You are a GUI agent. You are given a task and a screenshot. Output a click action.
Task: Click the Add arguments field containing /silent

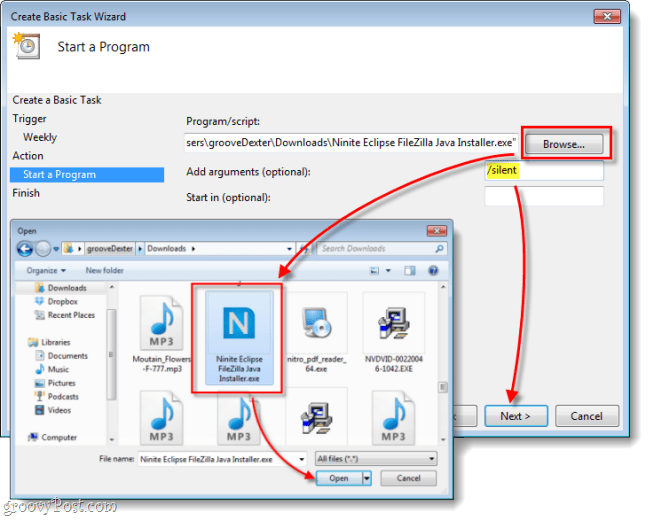point(544,170)
